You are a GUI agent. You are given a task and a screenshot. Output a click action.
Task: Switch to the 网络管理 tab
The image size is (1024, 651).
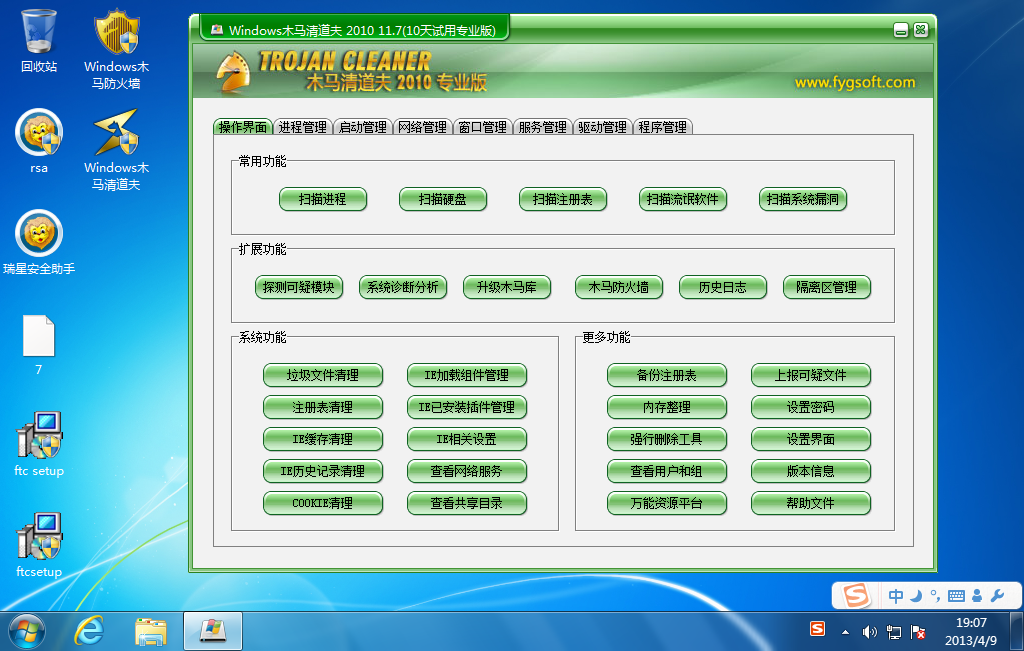(x=423, y=127)
